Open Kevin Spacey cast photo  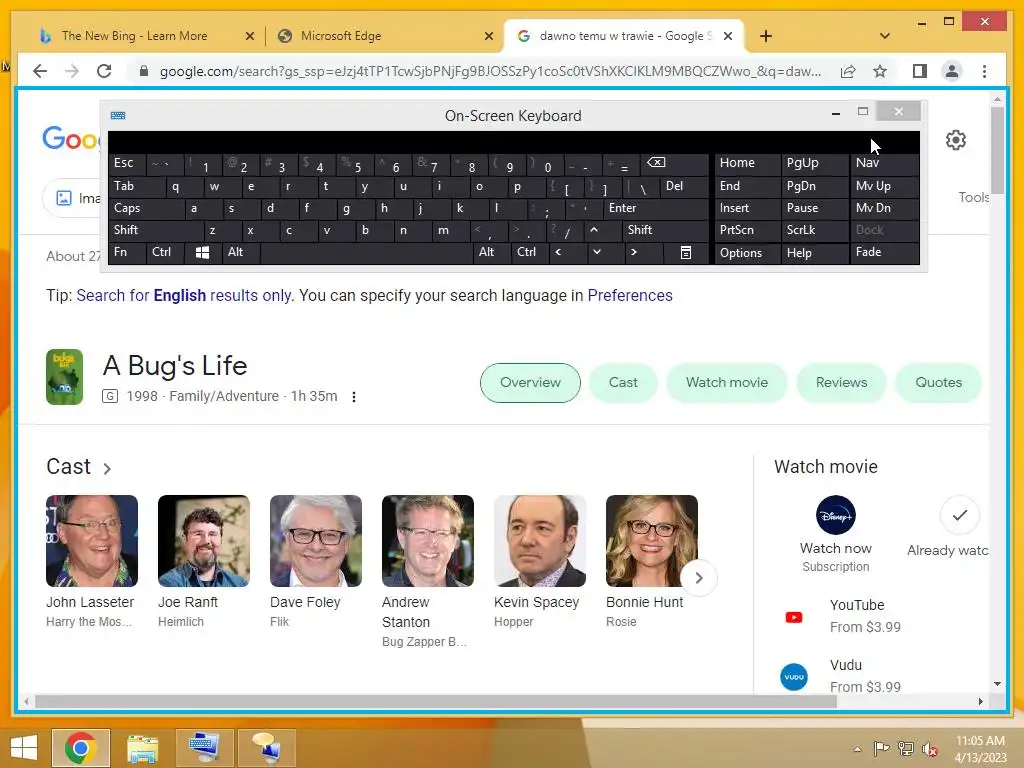pos(540,541)
